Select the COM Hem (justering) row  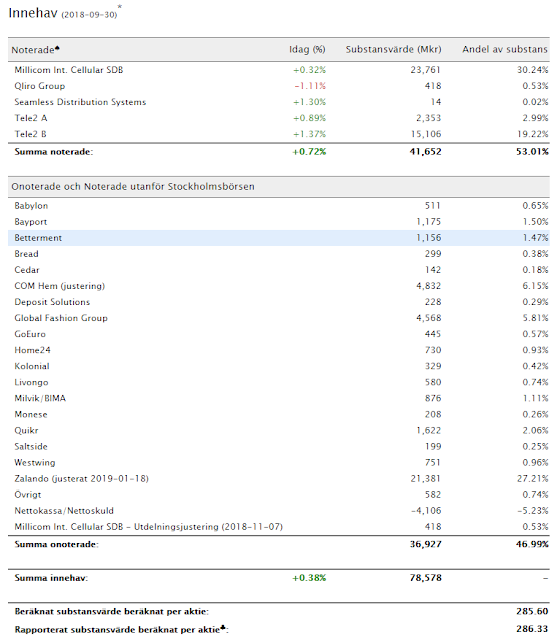point(279,286)
